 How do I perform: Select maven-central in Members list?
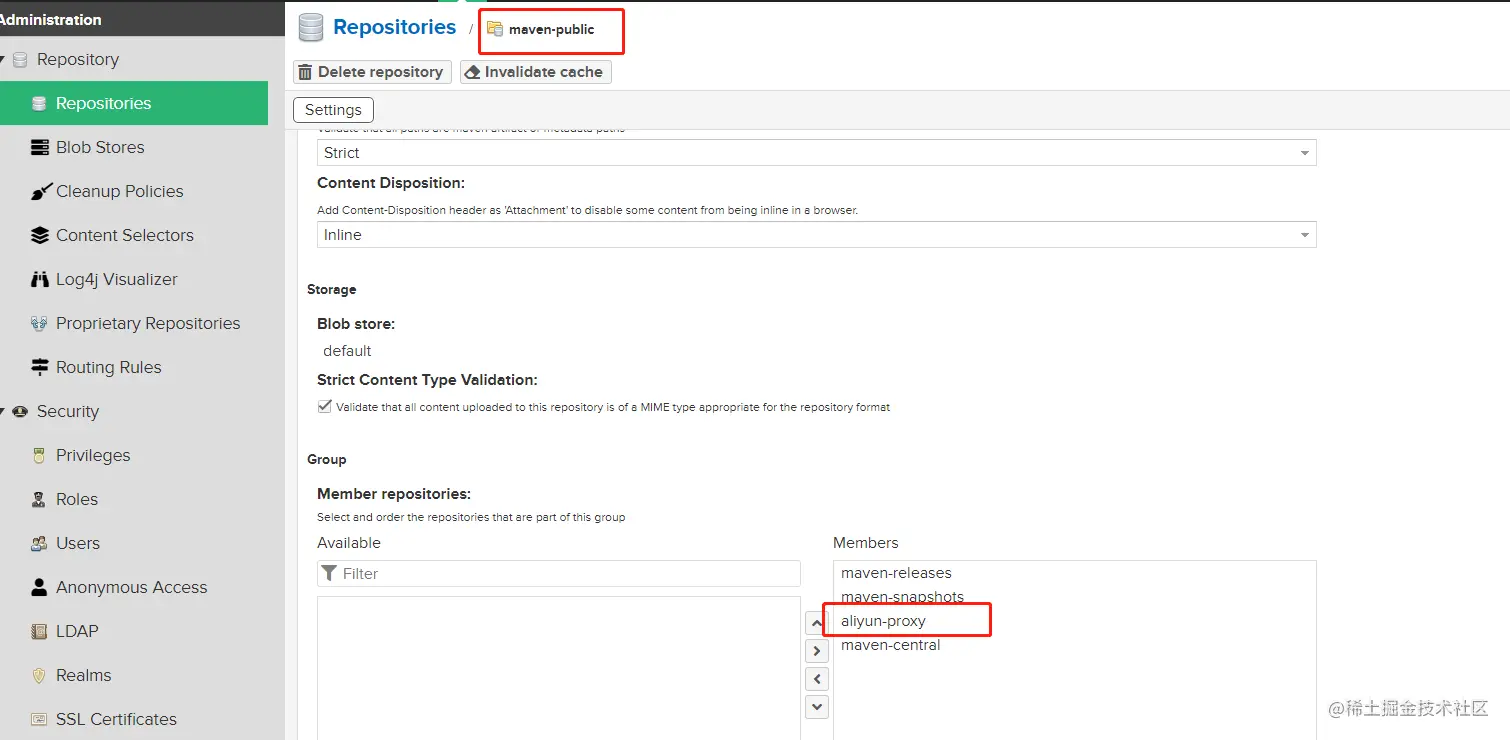(x=890, y=645)
